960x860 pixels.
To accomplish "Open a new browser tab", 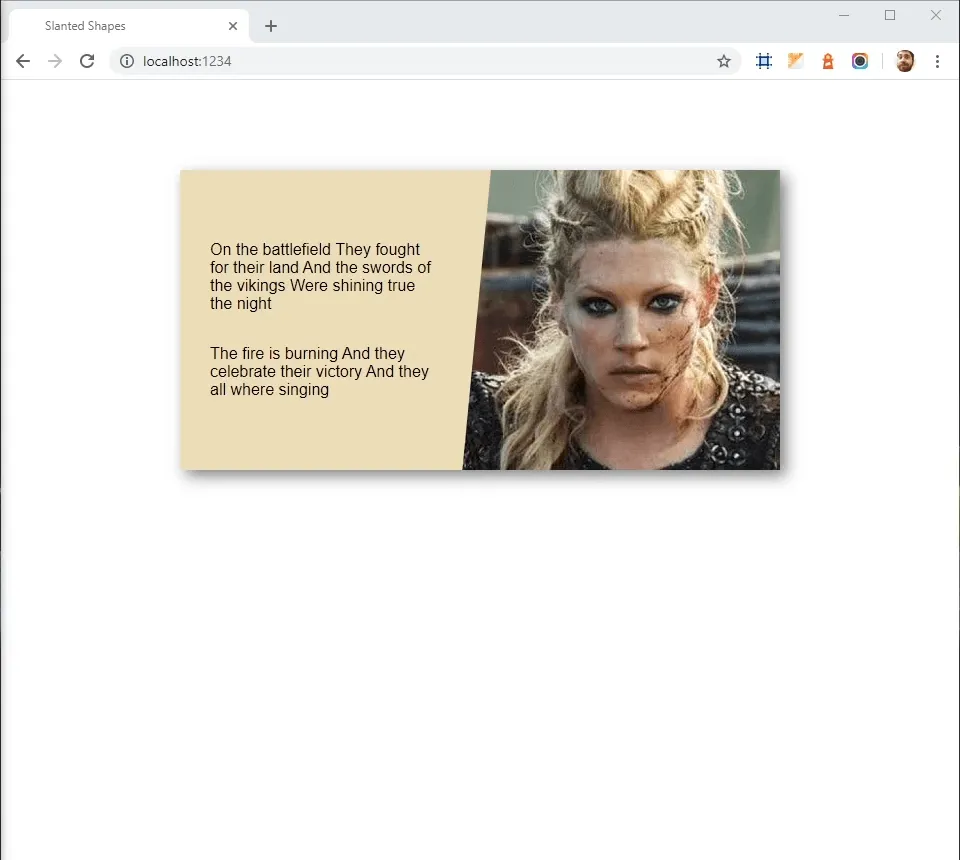I will (271, 26).
